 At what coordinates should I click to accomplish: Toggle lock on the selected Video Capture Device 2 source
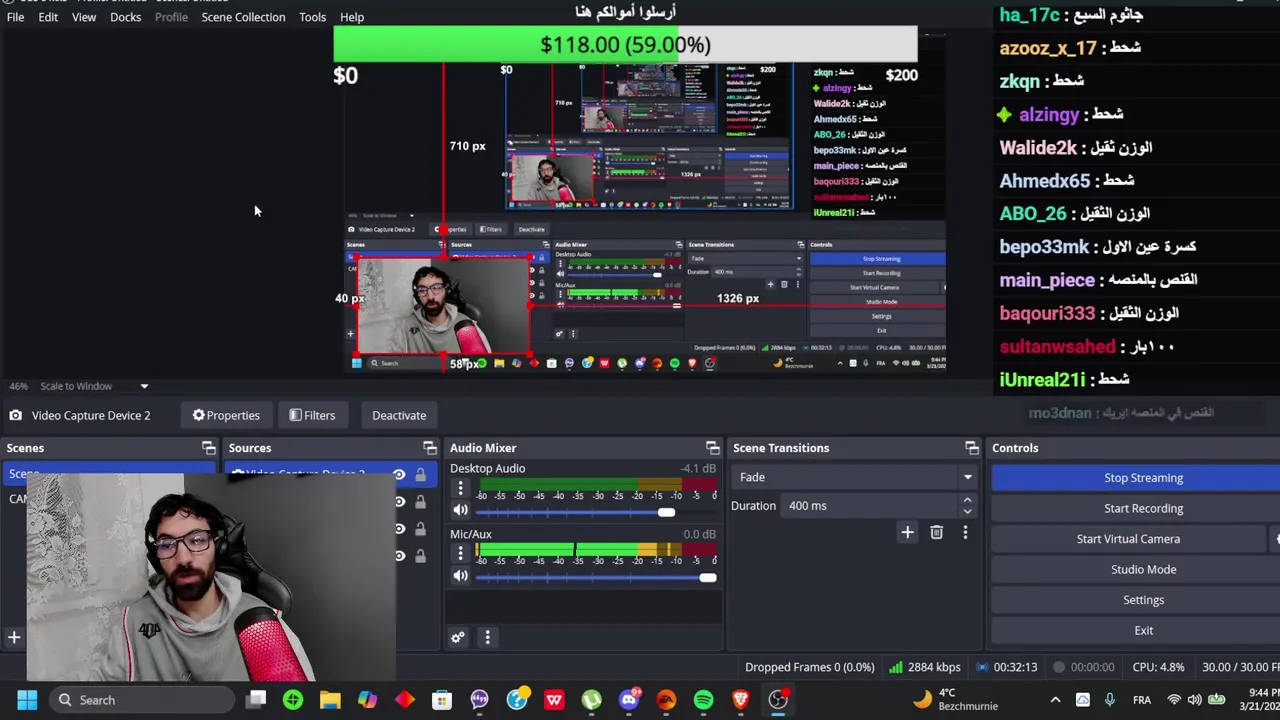pyautogui.click(x=420, y=475)
